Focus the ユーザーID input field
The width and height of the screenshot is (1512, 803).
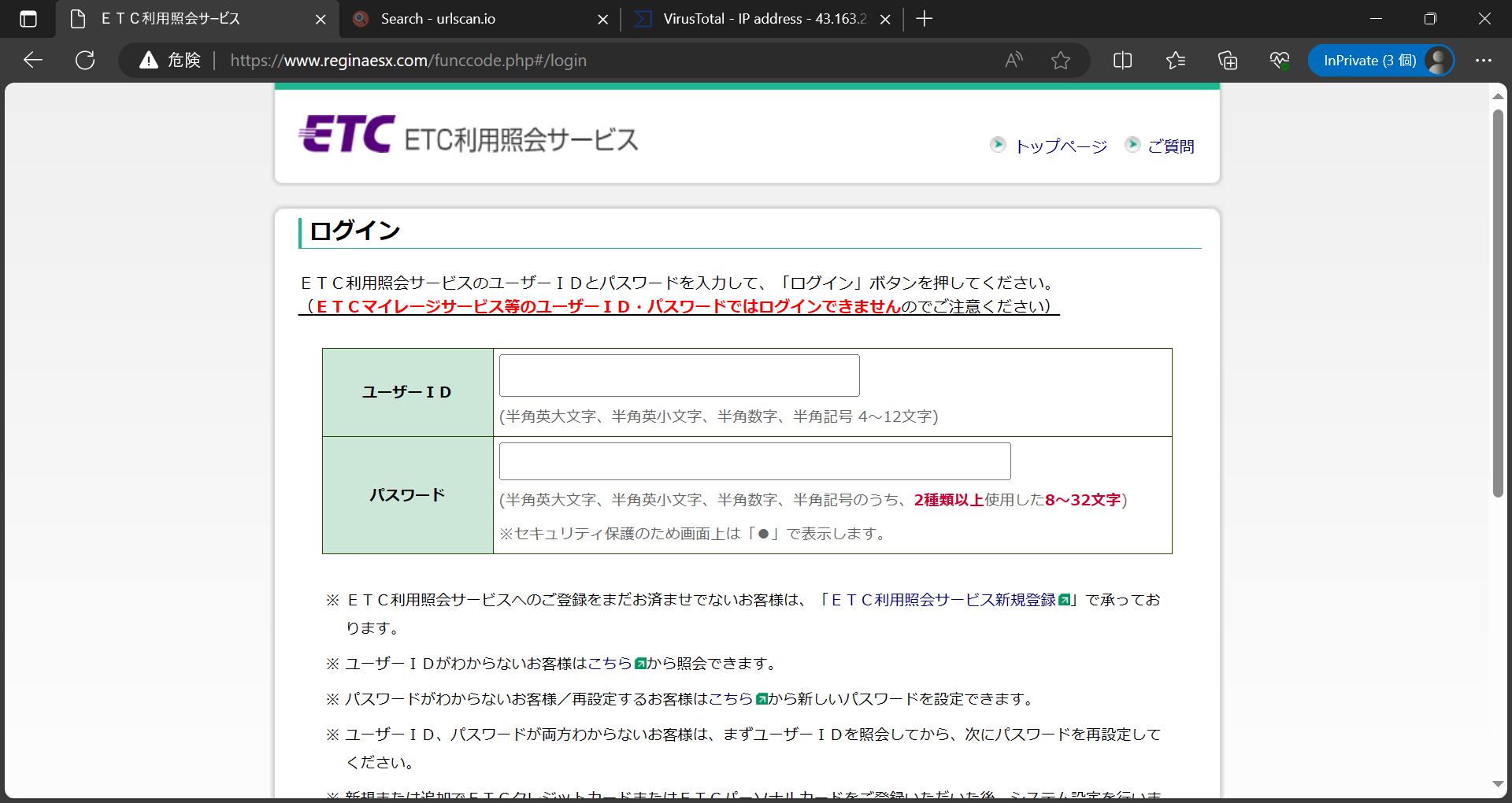point(680,376)
